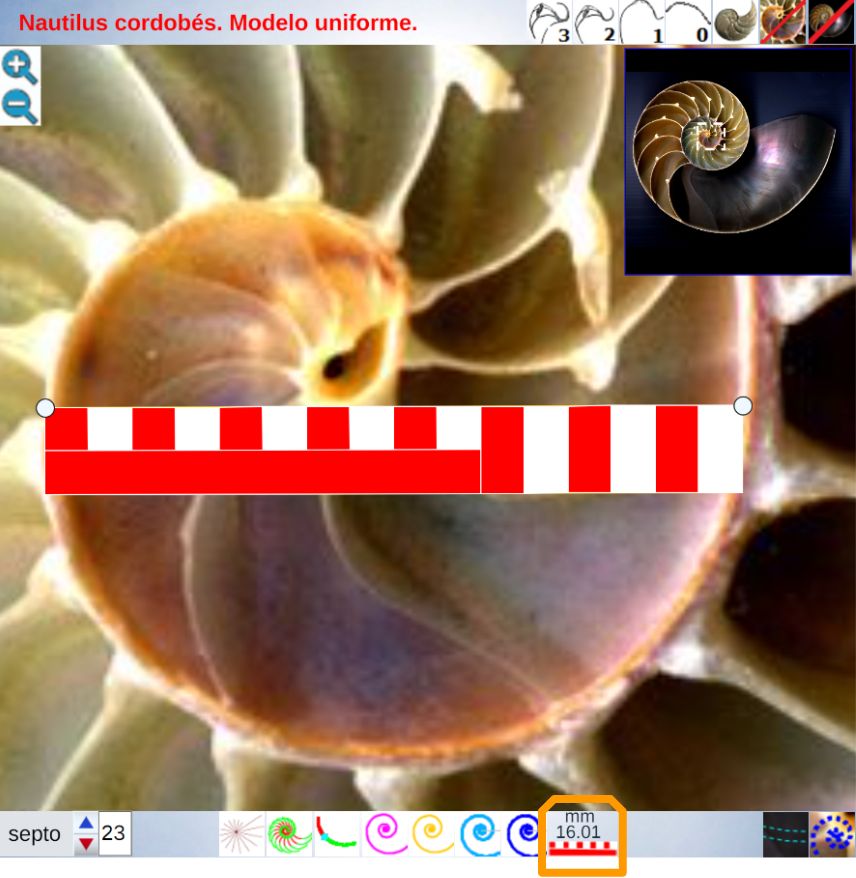Toggle the blue dotted spiral points icon

pyautogui.click(x=832, y=834)
